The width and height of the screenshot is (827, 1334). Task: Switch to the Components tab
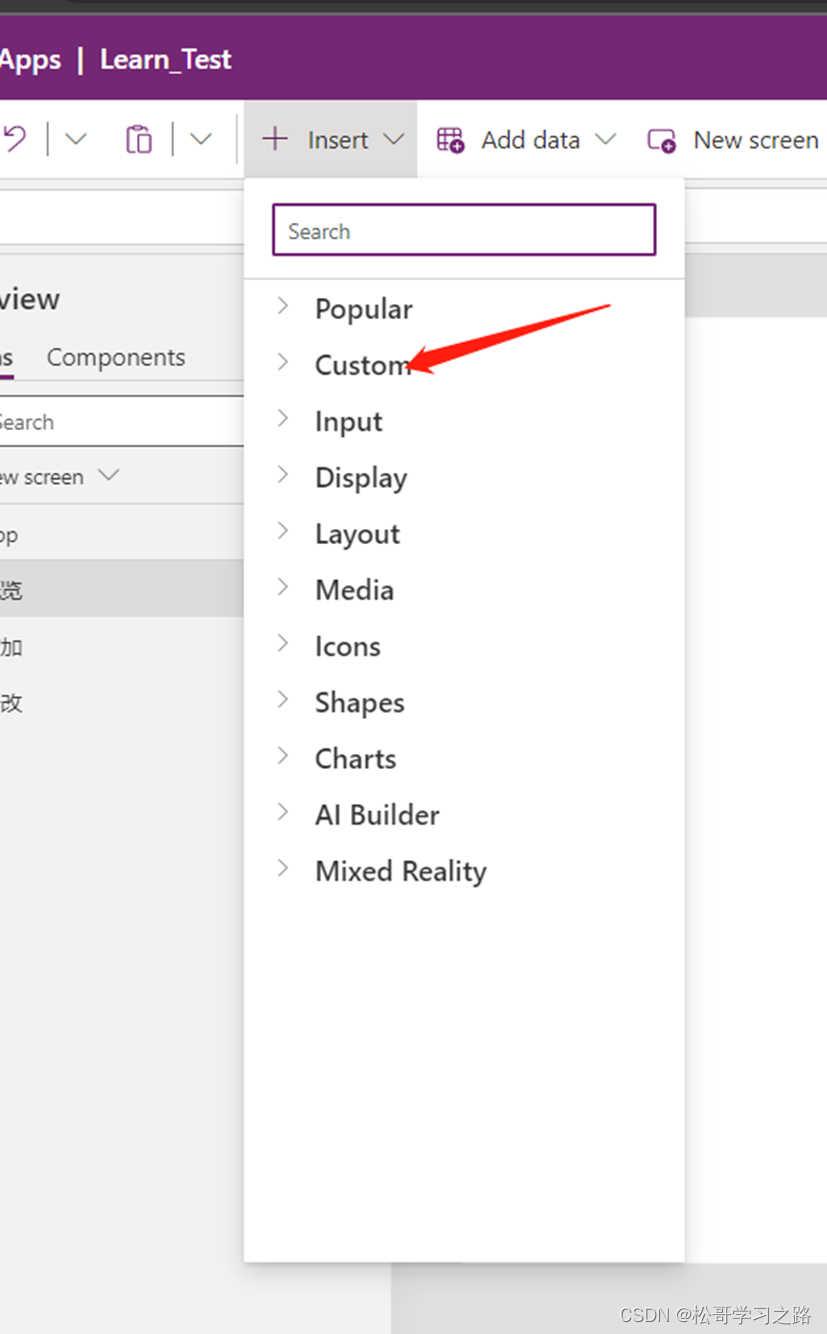click(115, 357)
